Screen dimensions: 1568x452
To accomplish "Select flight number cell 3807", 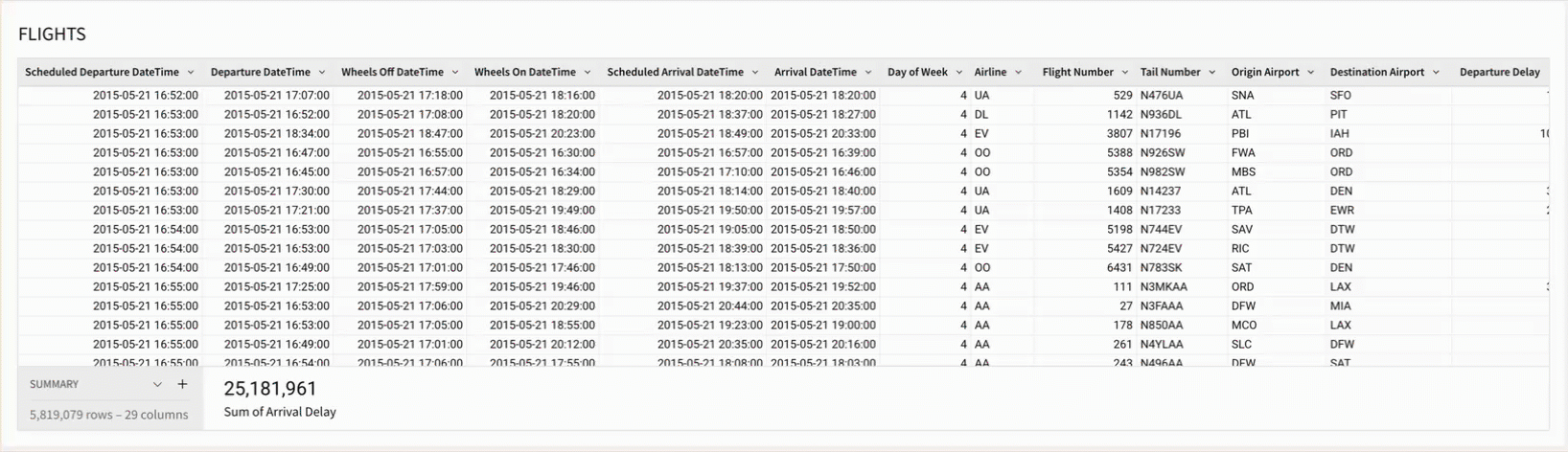I will [x=1118, y=134].
